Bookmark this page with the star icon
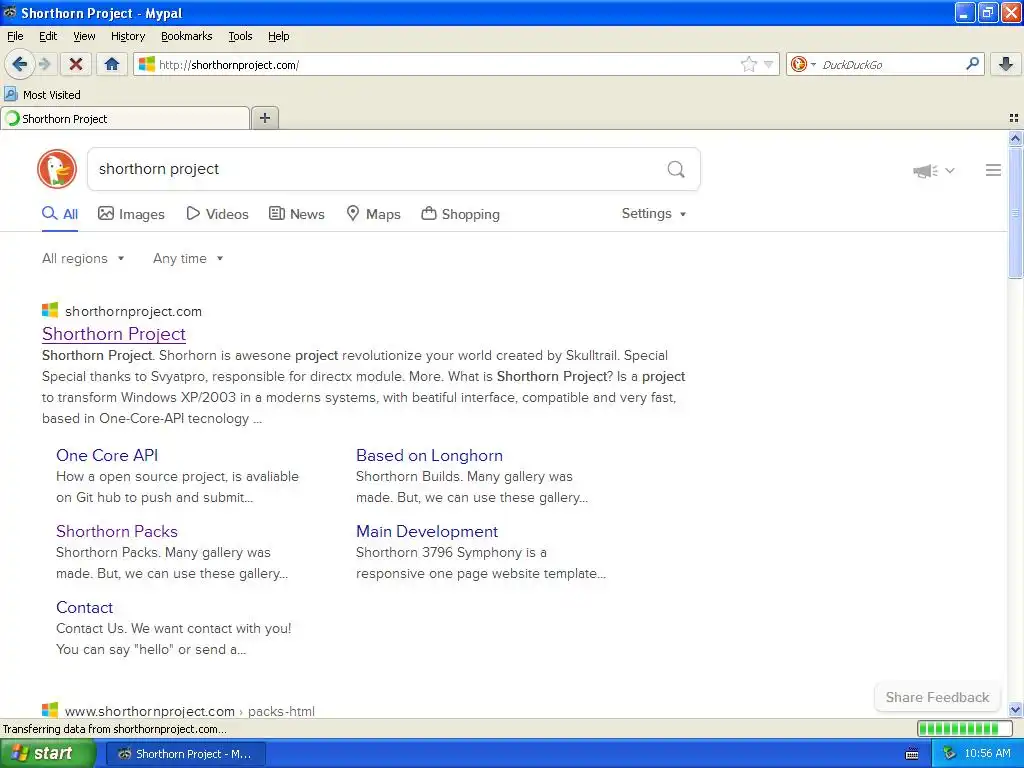 (748, 64)
